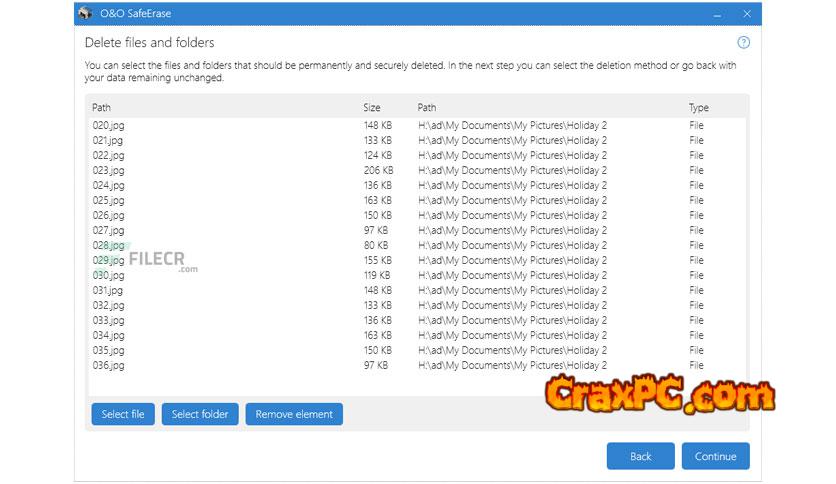Select the 031.jpg file row
836x484 pixels.
pos(417,290)
